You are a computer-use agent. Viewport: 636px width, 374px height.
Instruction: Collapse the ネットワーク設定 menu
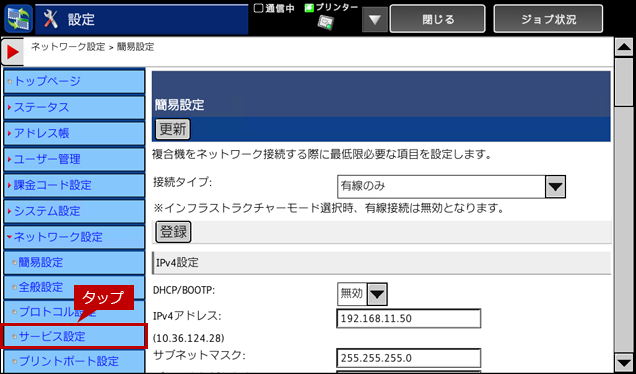[x=74, y=237]
